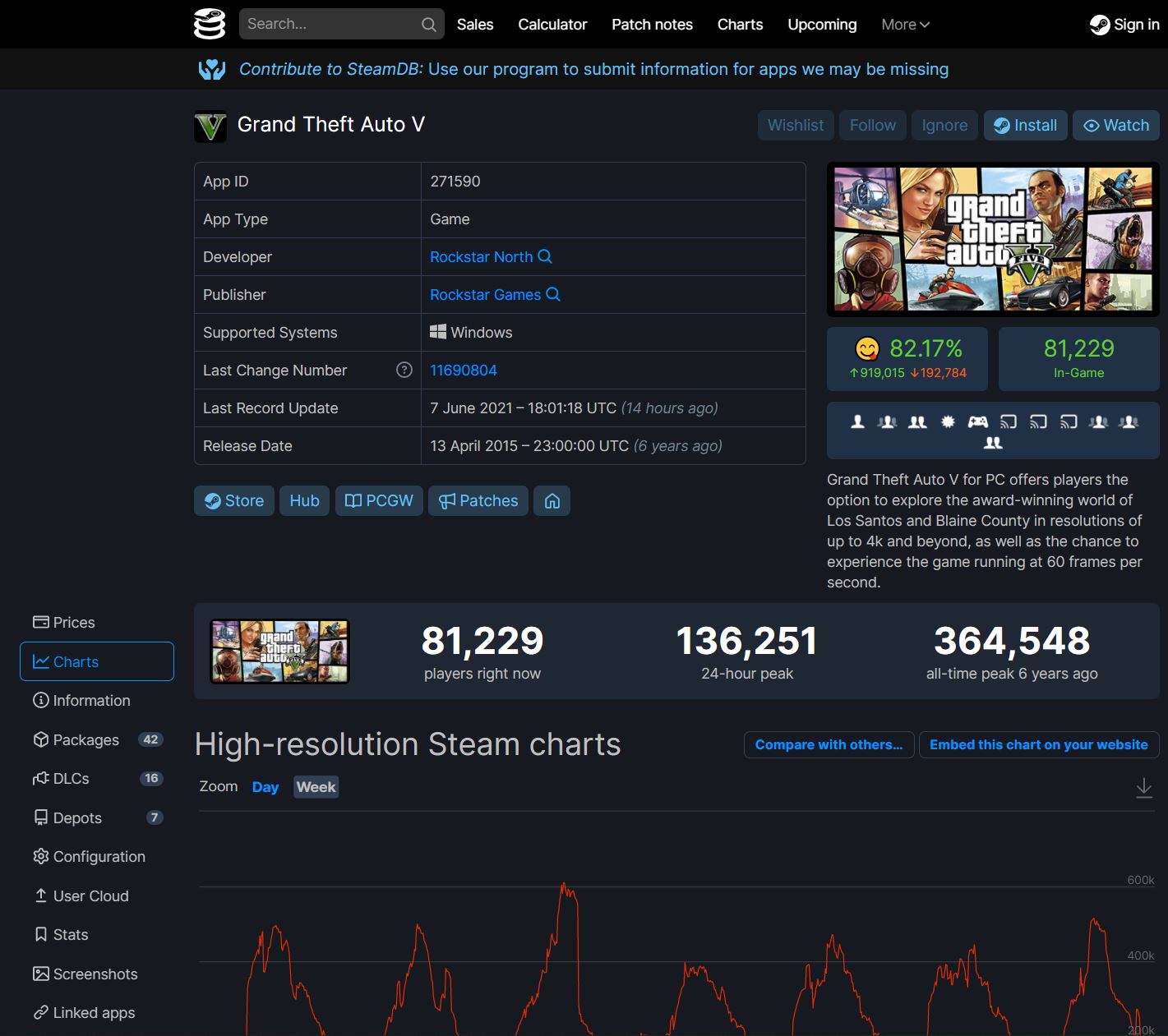
Task: Toggle Ignore for this game
Action: click(944, 126)
